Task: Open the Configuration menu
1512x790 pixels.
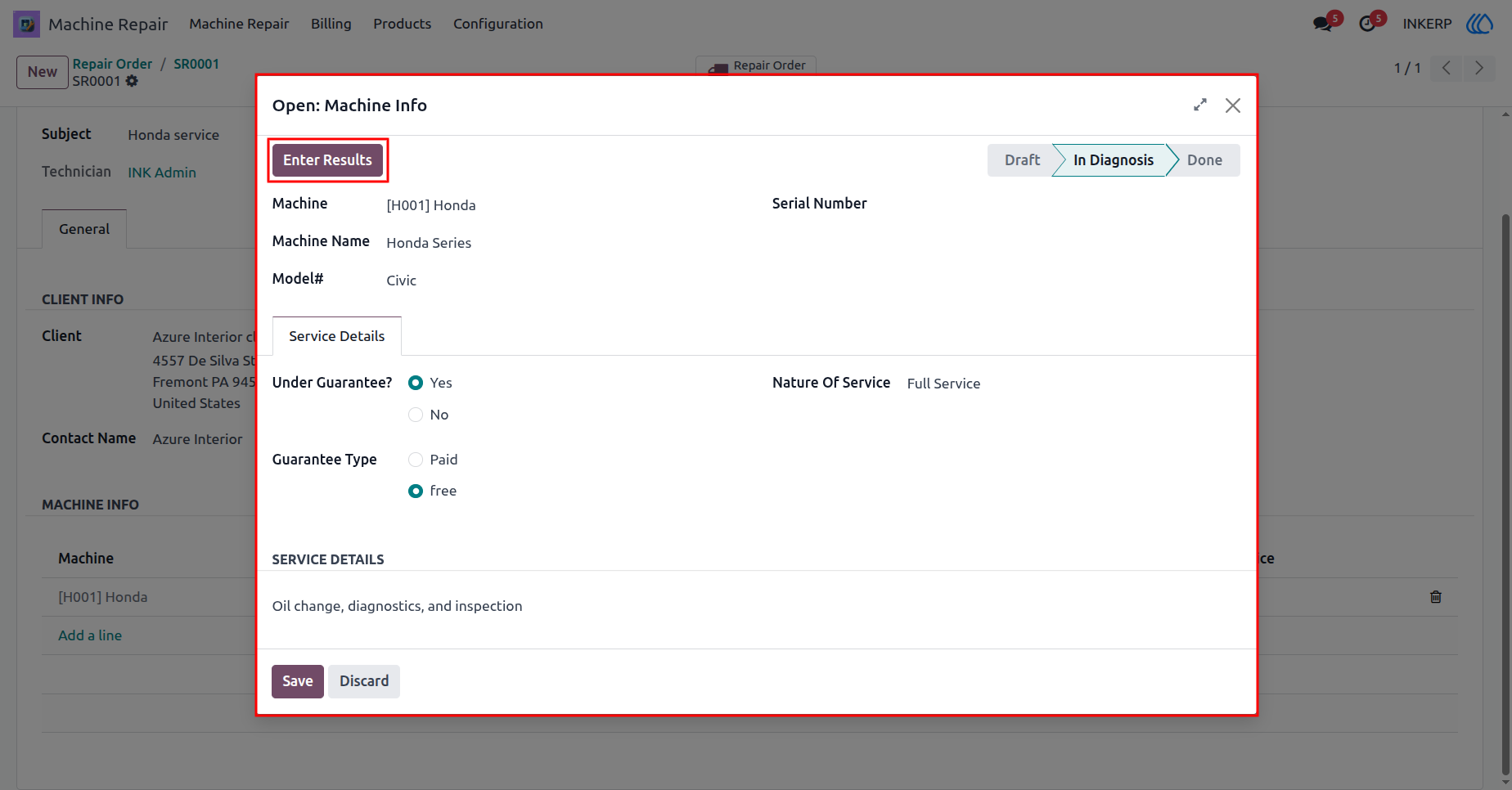Action: point(498,24)
